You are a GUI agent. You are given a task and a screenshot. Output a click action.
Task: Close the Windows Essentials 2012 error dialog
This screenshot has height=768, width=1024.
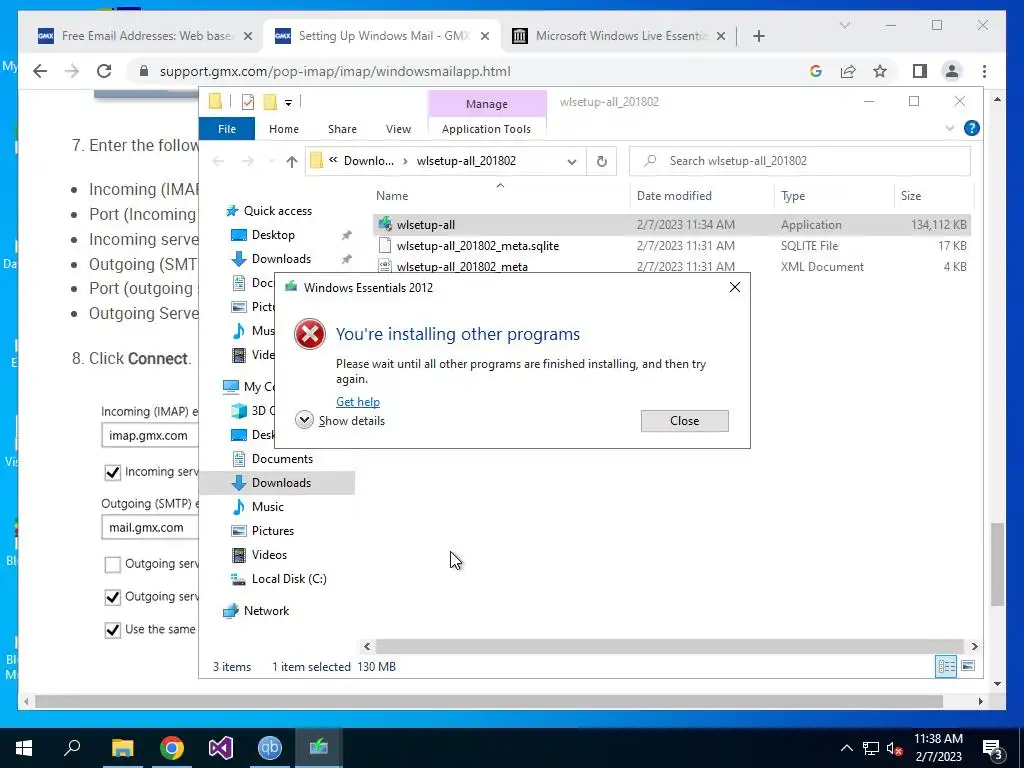click(684, 421)
